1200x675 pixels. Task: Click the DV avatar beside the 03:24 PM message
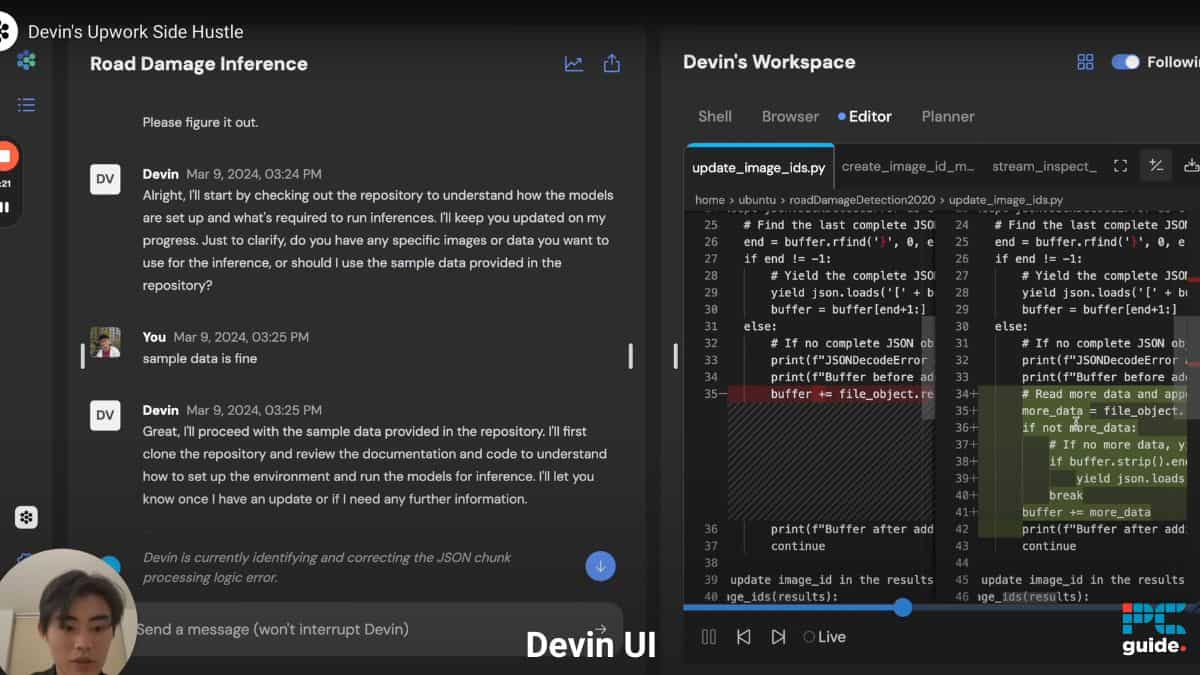[105, 179]
